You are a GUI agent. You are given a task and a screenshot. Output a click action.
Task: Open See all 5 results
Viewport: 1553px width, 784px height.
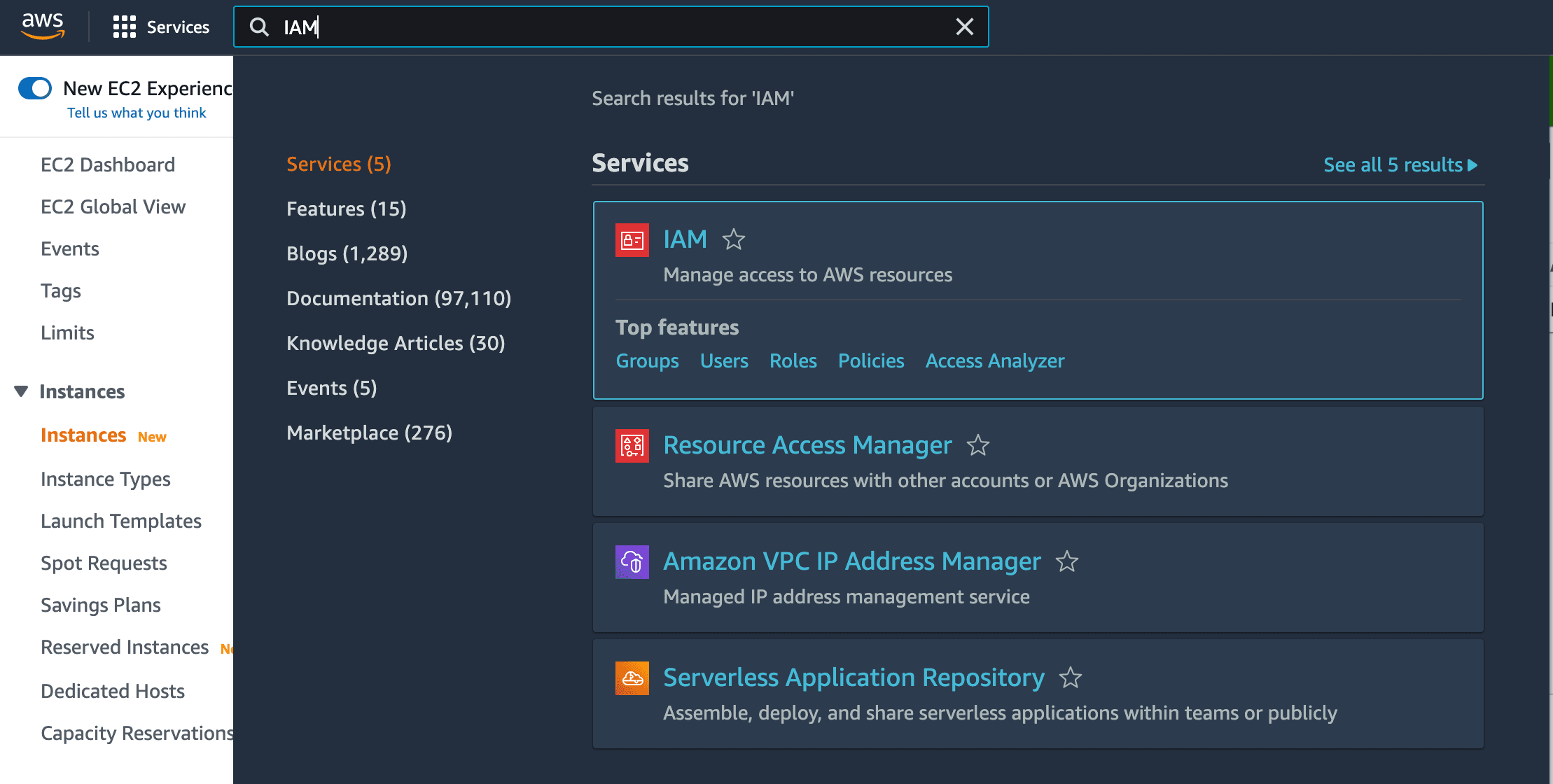(1399, 164)
